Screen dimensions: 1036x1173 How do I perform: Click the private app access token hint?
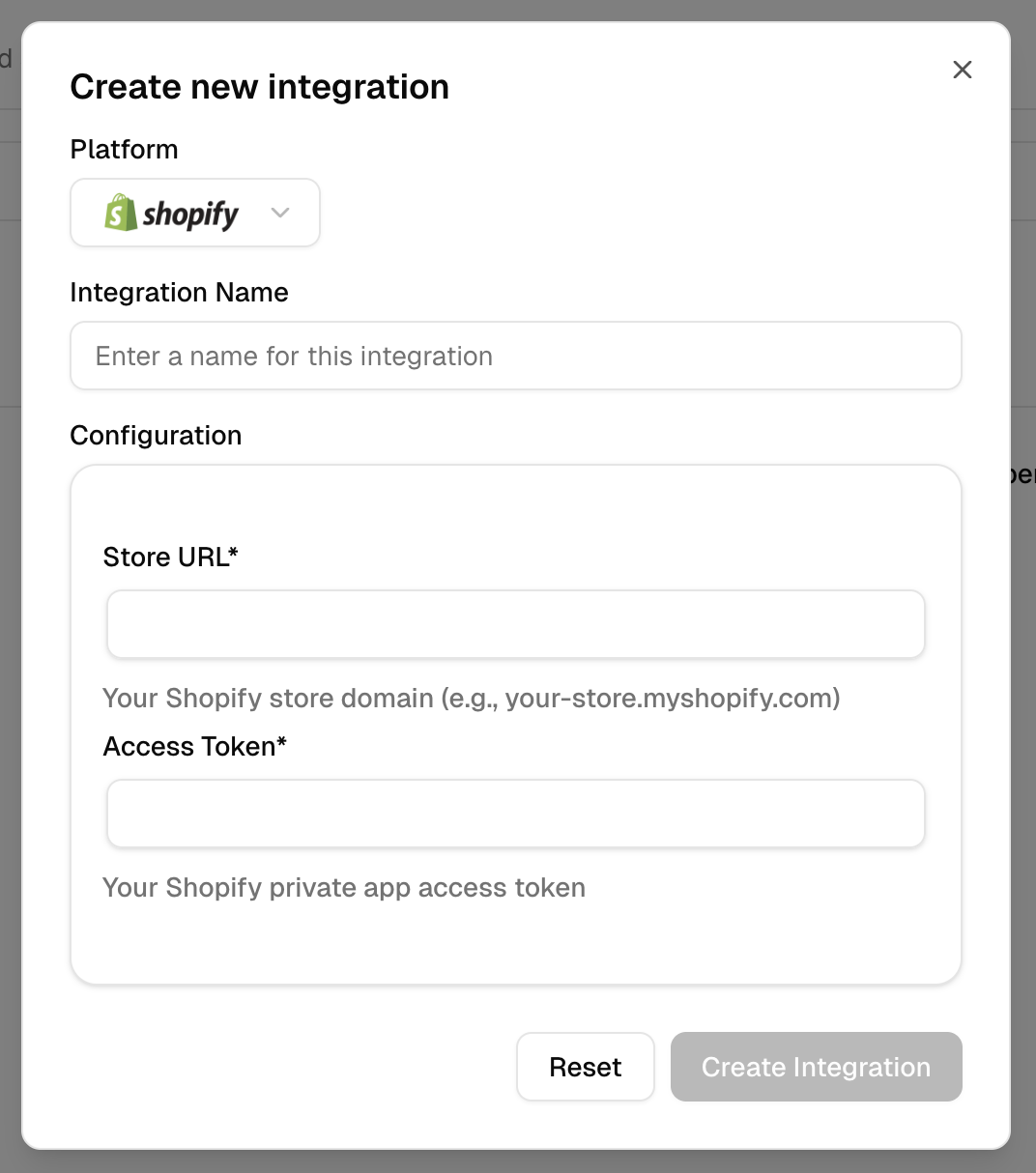coord(343,888)
